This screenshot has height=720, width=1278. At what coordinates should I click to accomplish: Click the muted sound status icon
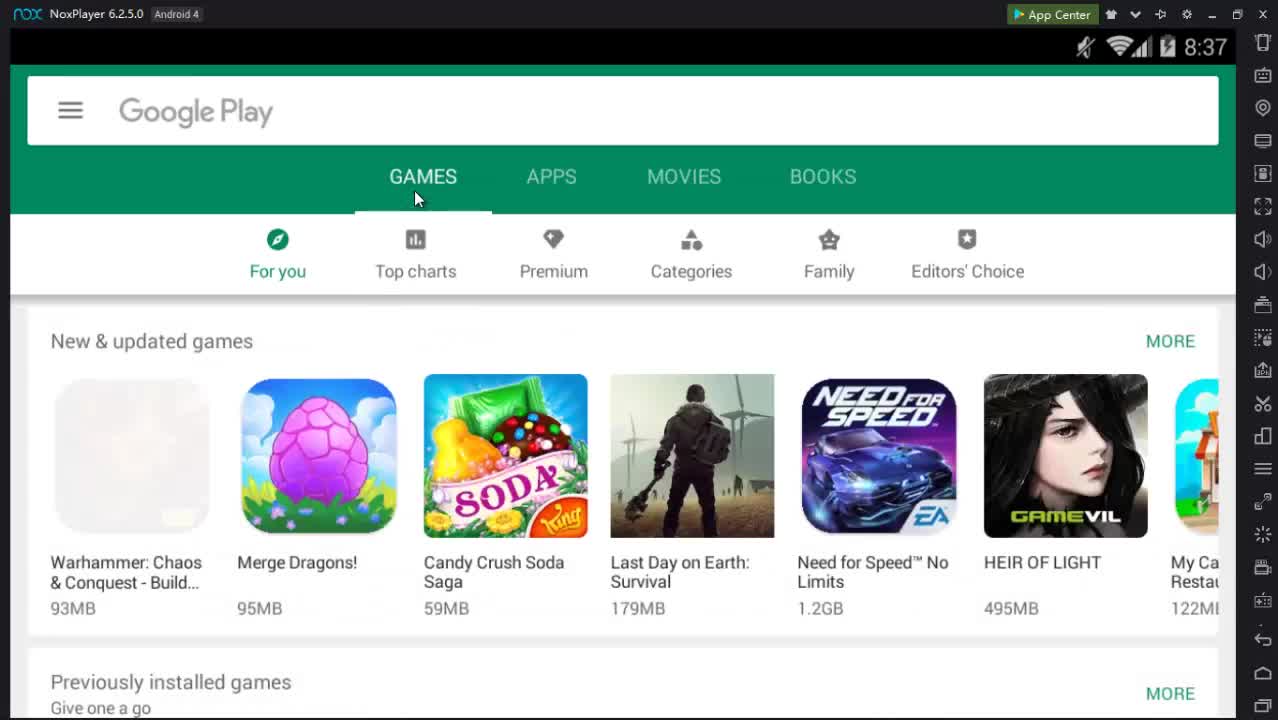[1086, 47]
